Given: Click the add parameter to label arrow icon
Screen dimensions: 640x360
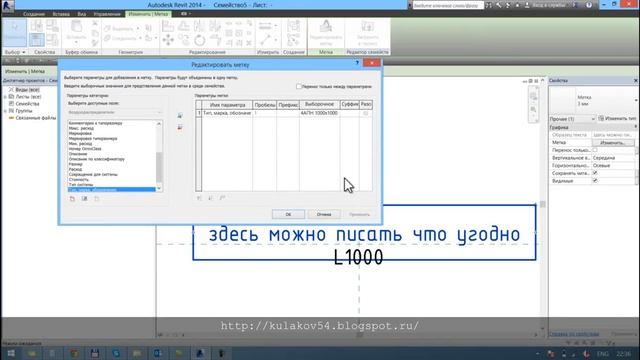Looking at the screenshot, I should tap(180, 116).
